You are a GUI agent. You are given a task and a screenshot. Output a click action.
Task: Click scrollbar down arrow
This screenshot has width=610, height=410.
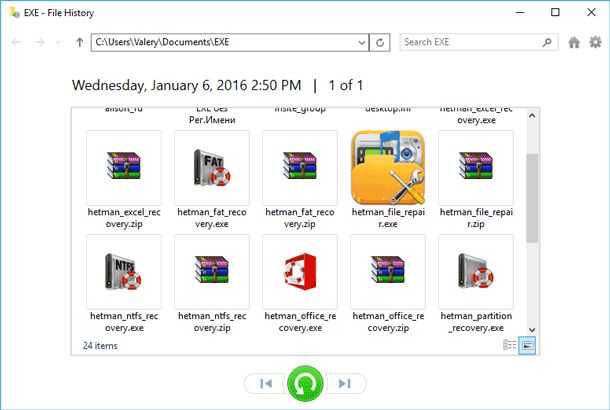point(532,330)
